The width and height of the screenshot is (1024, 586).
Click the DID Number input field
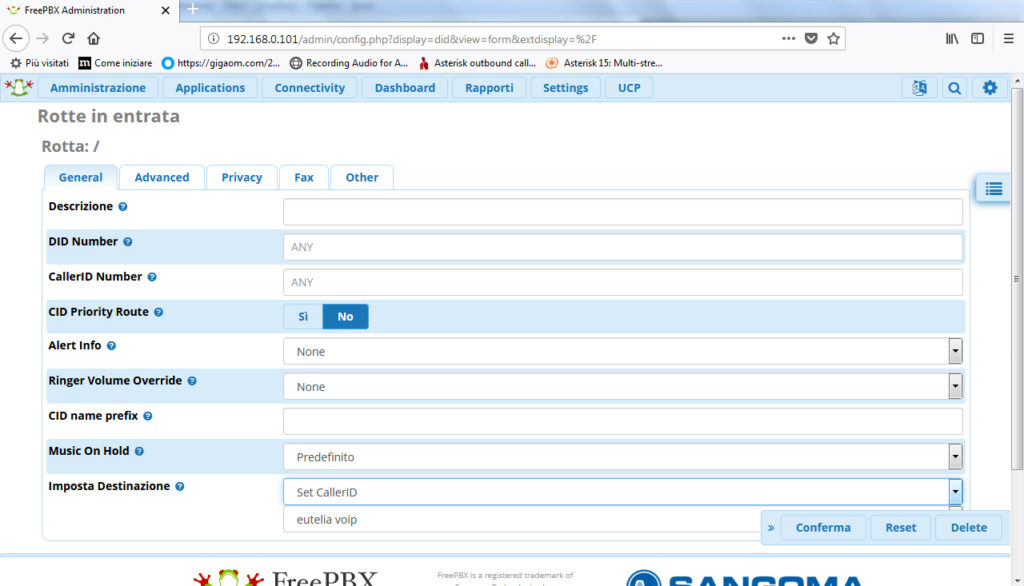coord(622,247)
